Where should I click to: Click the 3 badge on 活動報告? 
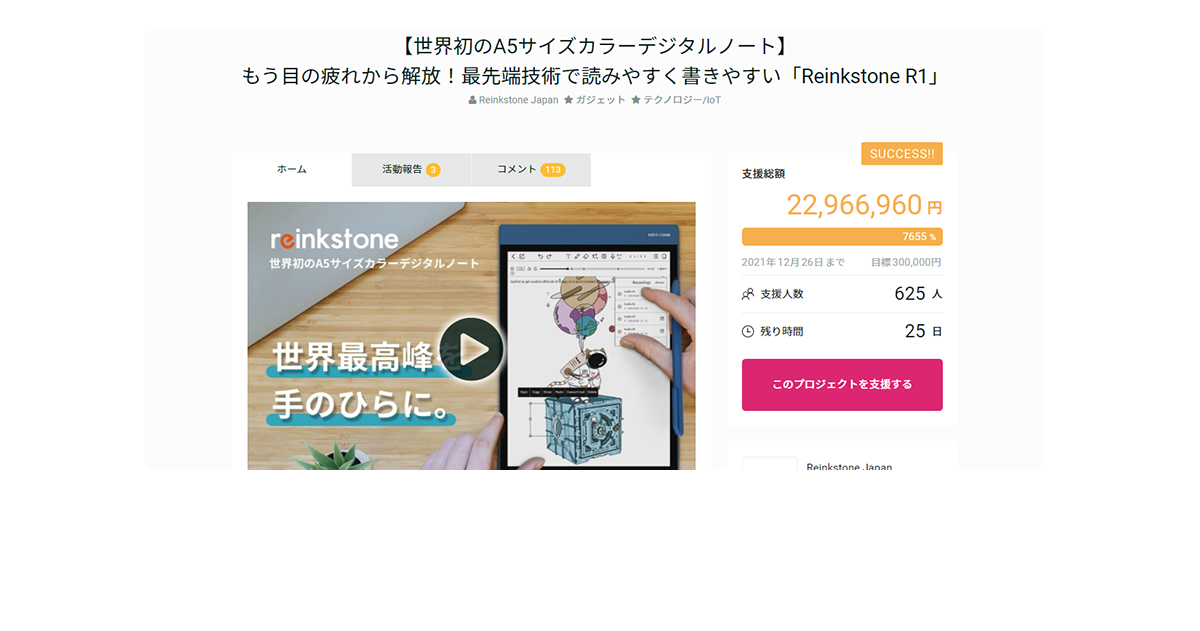(x=433, y=170)
